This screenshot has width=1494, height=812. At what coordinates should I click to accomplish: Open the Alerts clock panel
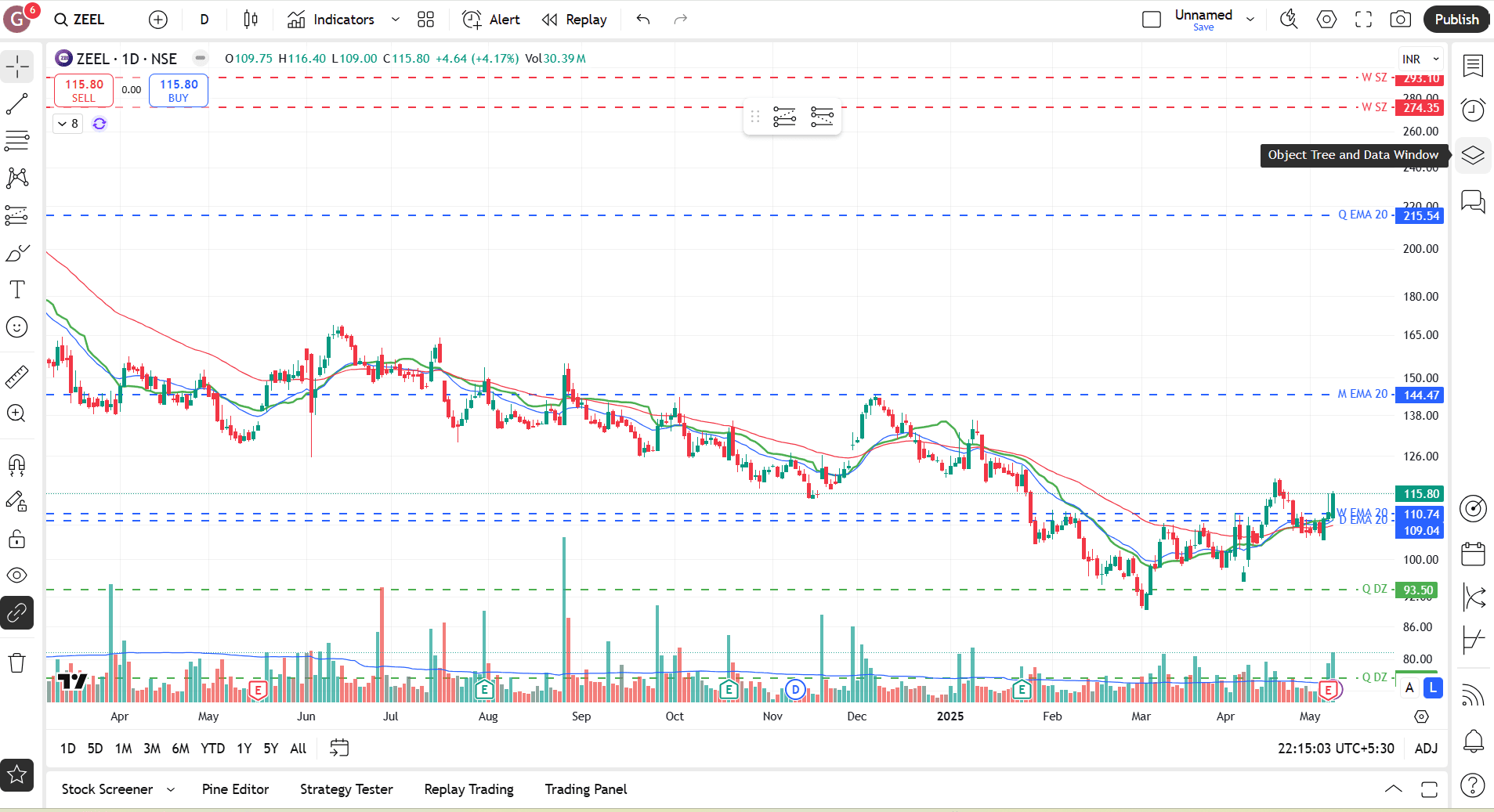pos(1473,110)
